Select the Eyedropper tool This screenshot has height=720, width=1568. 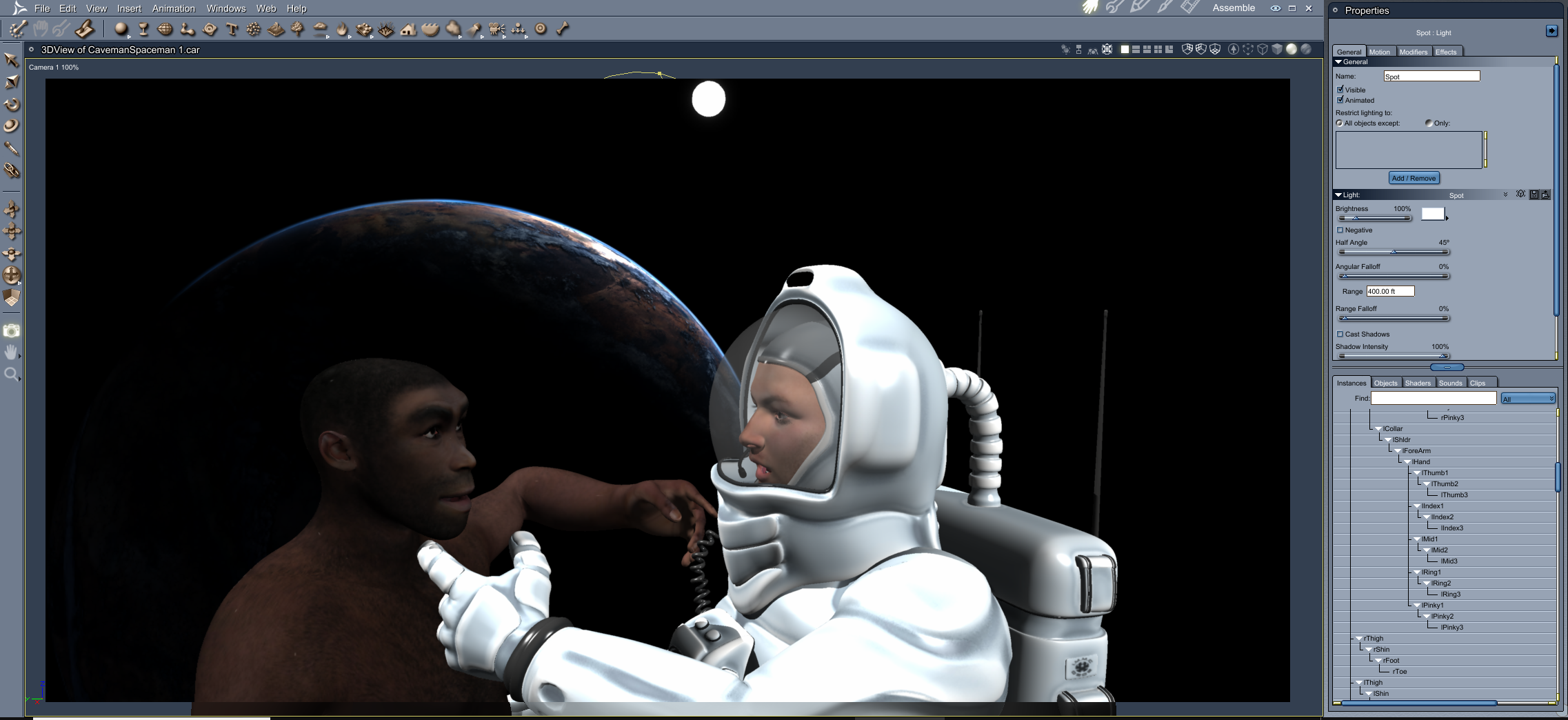click(11, 148)
